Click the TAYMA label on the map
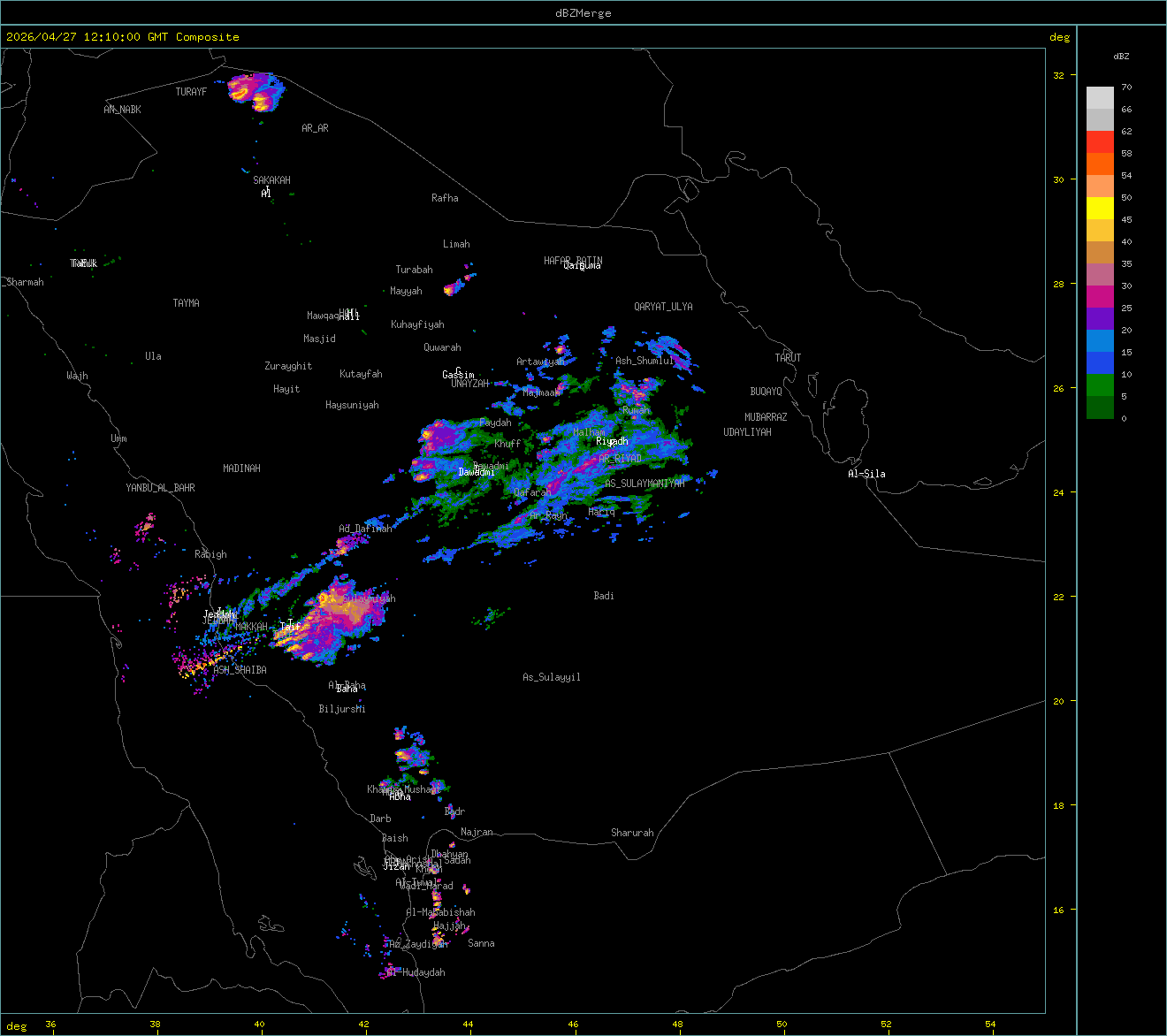 (x=186, y=303)
